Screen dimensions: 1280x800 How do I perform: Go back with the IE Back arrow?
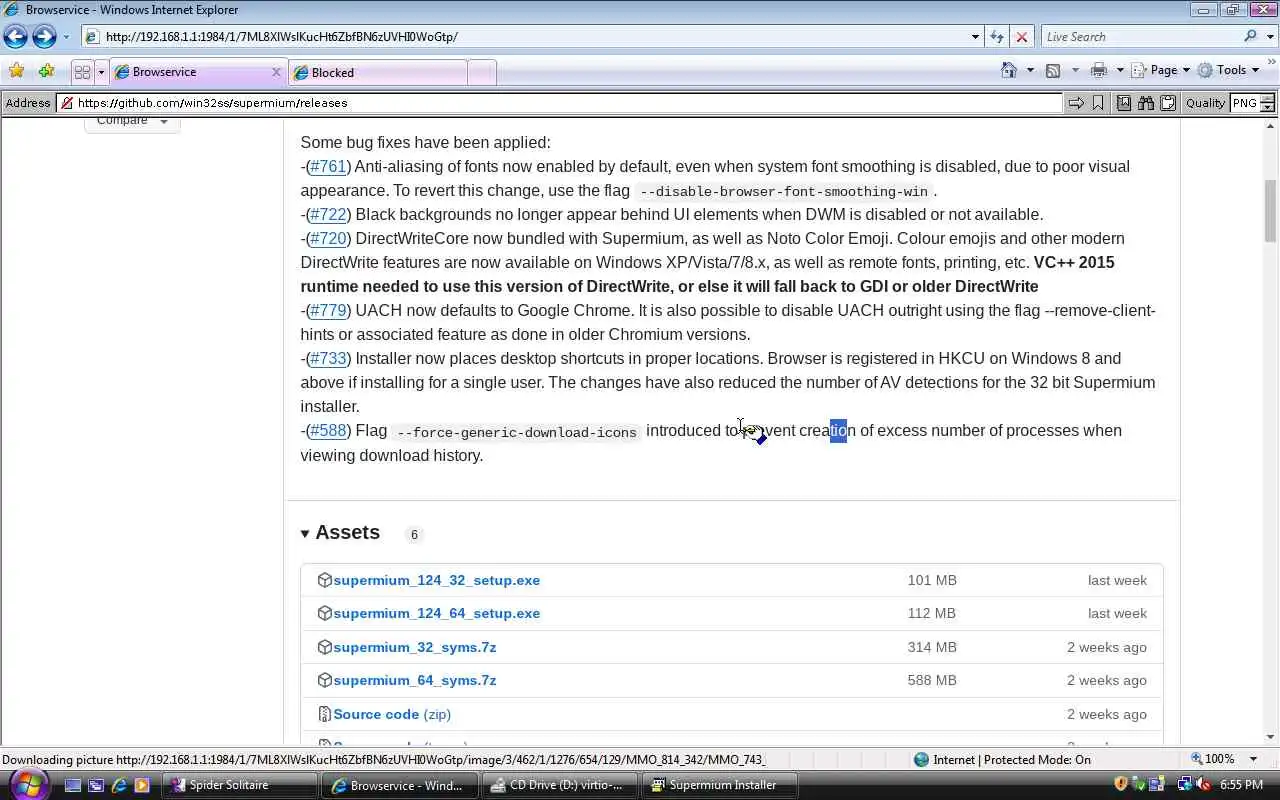tap(15, 37)
